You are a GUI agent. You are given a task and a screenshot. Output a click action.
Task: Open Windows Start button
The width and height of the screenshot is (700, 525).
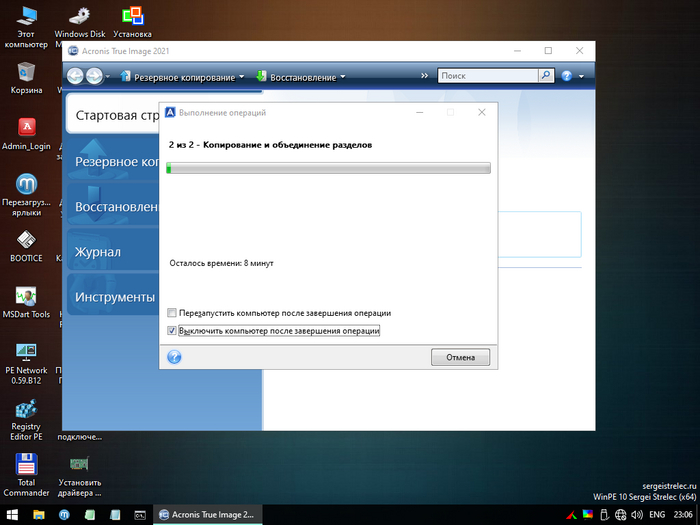click(12, 515)
